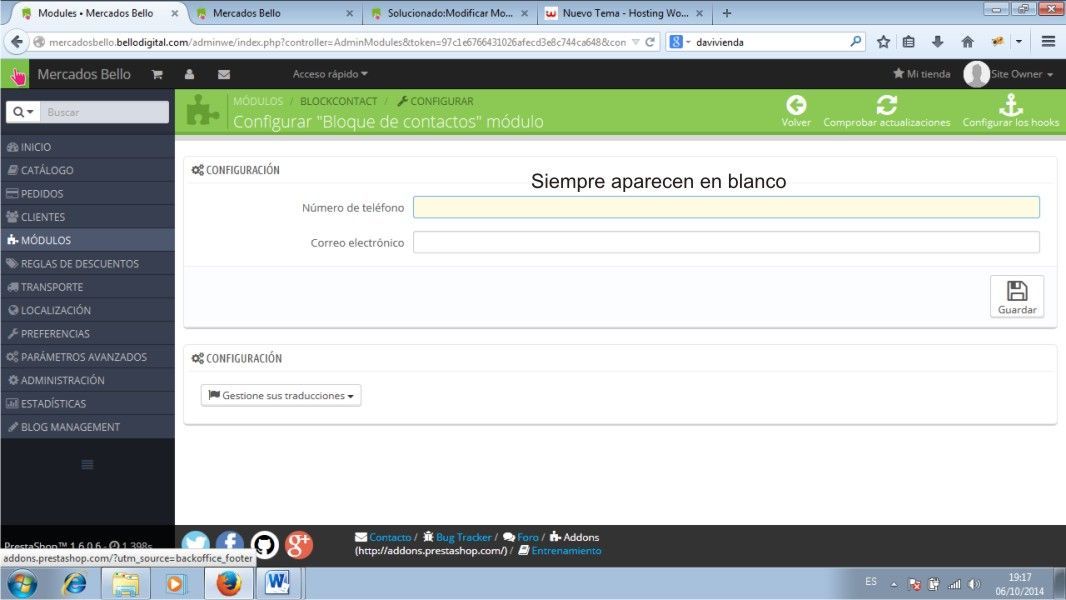The image size is (1066, 600).
Task: Open the Firefox downloads arrow icon
Action: coord(938,42)
